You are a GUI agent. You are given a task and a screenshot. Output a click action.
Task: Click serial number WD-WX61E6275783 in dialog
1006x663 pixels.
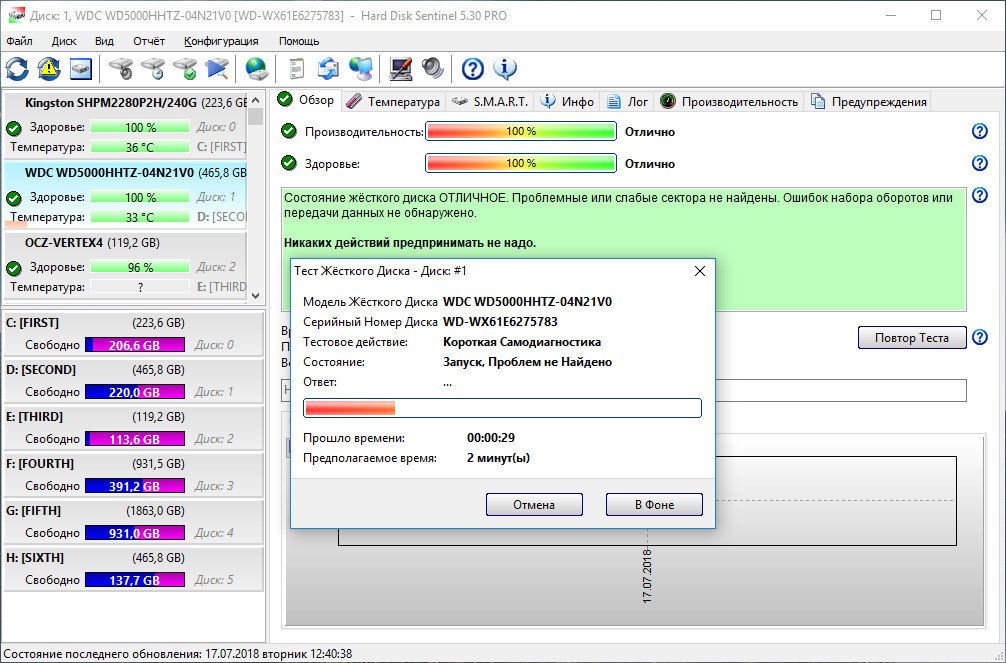[500, 322]
